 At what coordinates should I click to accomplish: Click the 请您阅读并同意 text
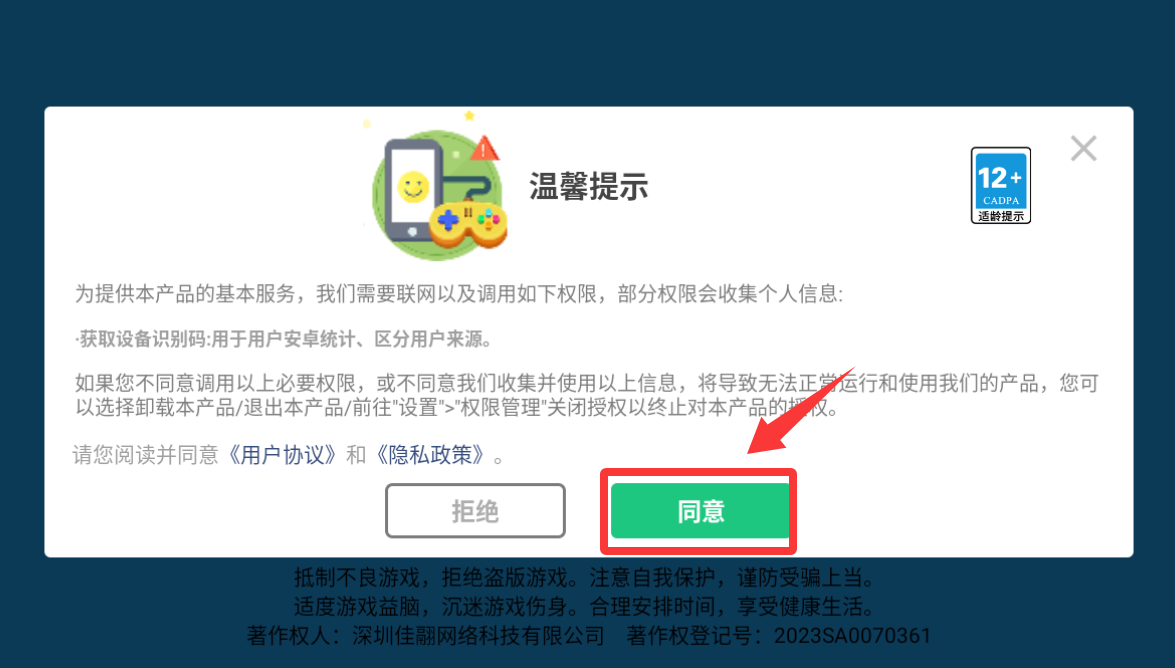(x=146, y=454)
